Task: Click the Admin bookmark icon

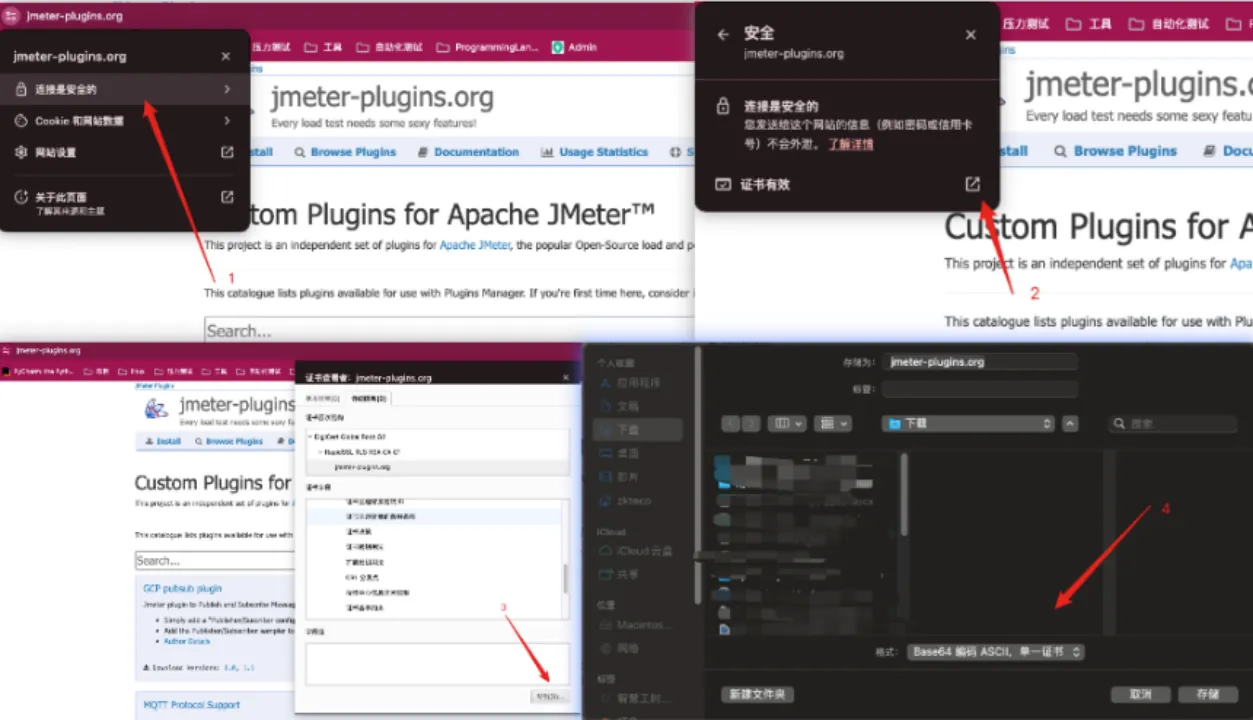Action: (x=558, y=47)
